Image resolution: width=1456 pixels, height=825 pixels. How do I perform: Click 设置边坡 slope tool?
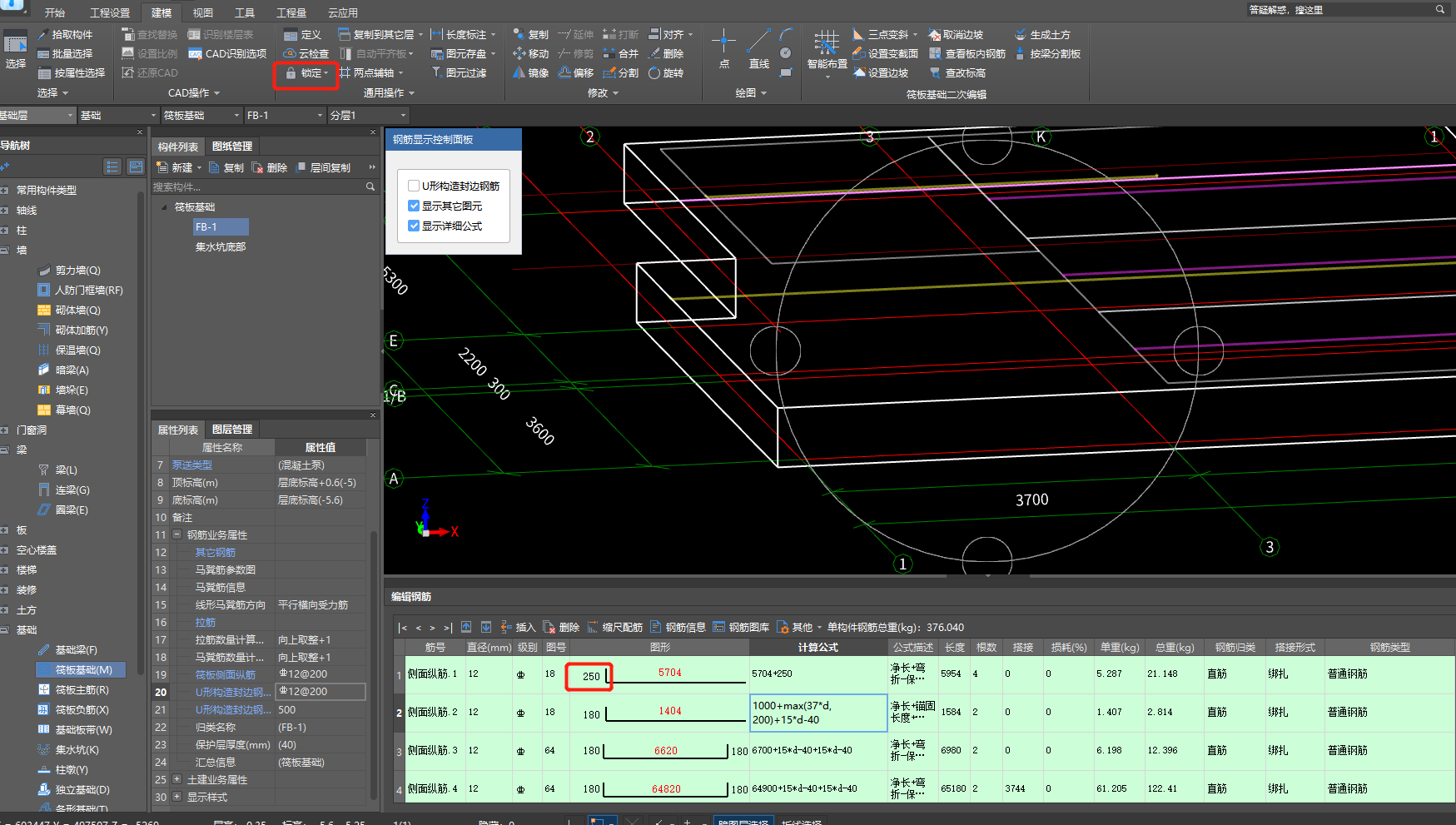pyautogui.click(x=880, y=73)
